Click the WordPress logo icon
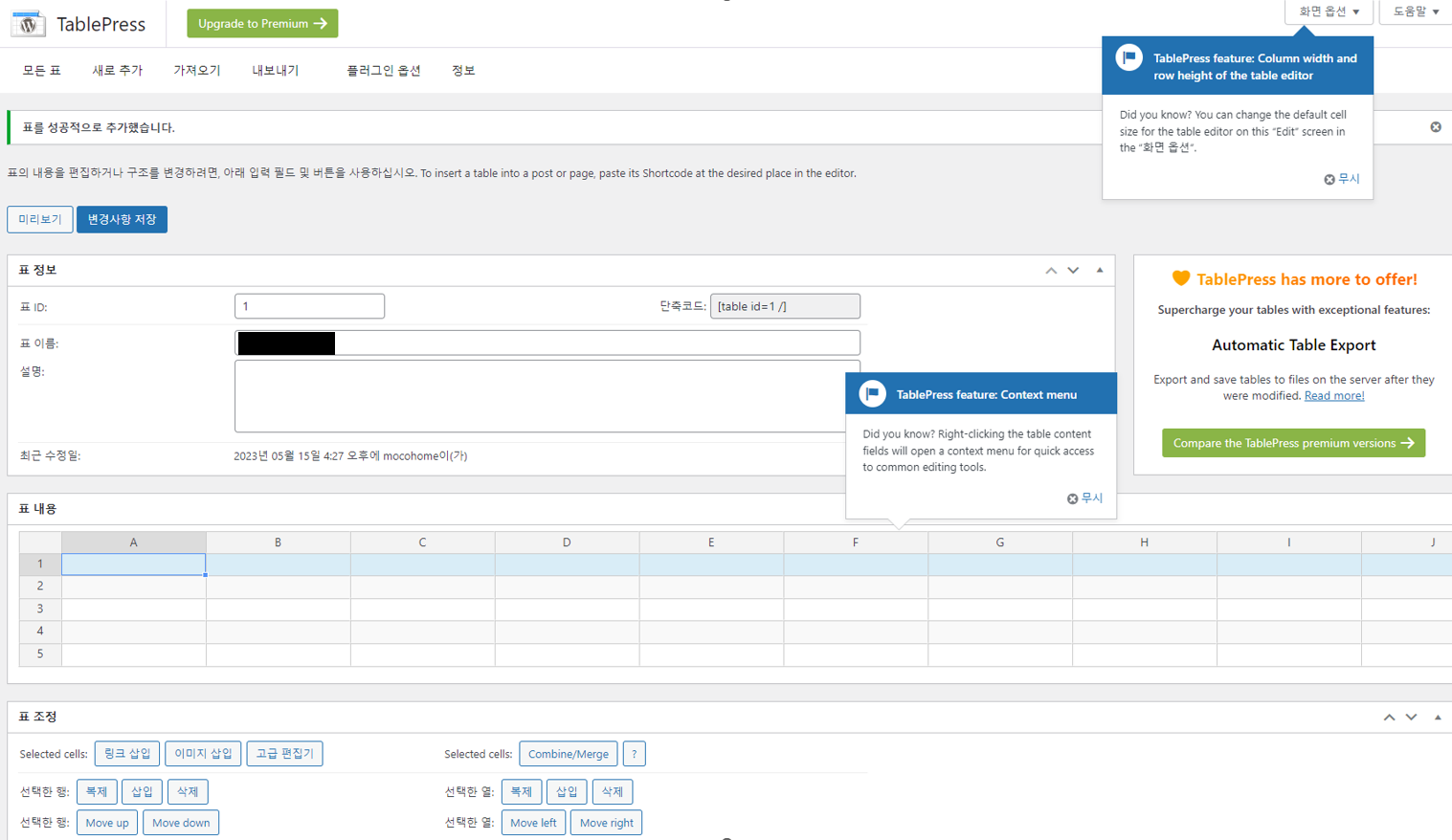Viewport: 1452px width, 840px height. pos(28,24)
